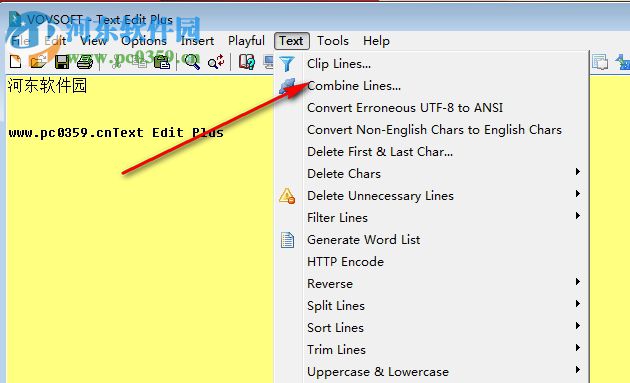This screenshot has width=630, height=383.
Task: Click the help book toolbar icon
Action: point(247,62)
